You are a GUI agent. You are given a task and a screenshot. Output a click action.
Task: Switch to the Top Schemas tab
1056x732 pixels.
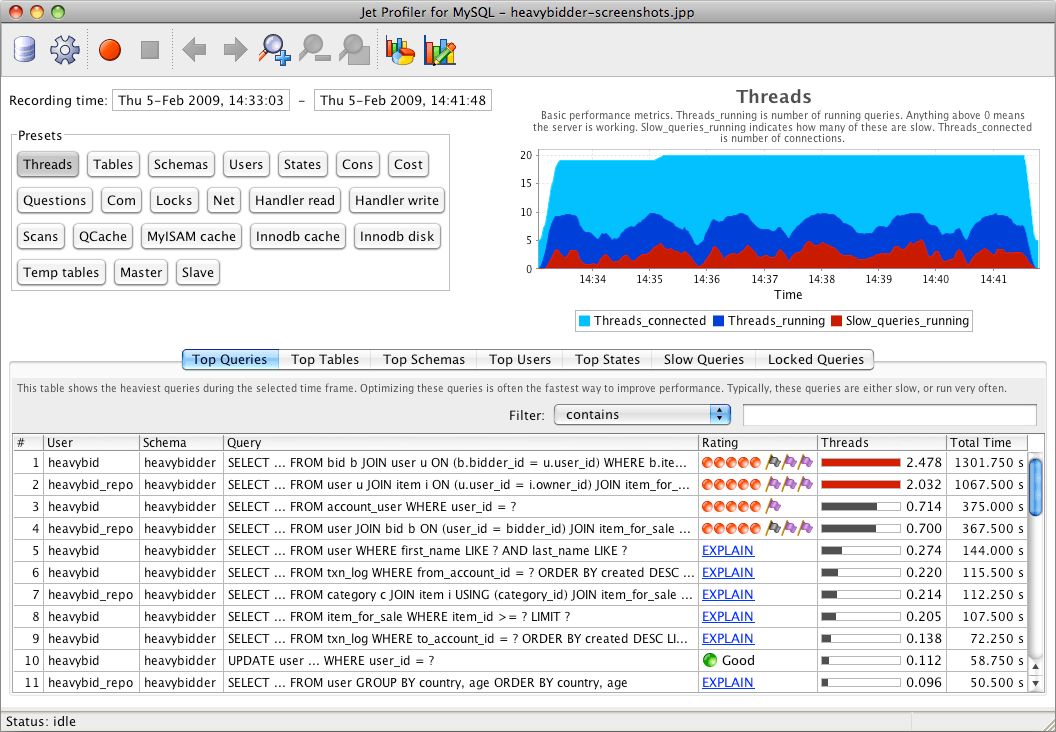click(x=424, y=359)
